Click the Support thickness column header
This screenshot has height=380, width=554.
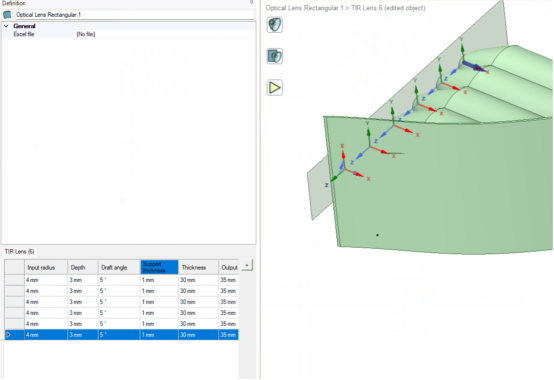click(159, 267)
